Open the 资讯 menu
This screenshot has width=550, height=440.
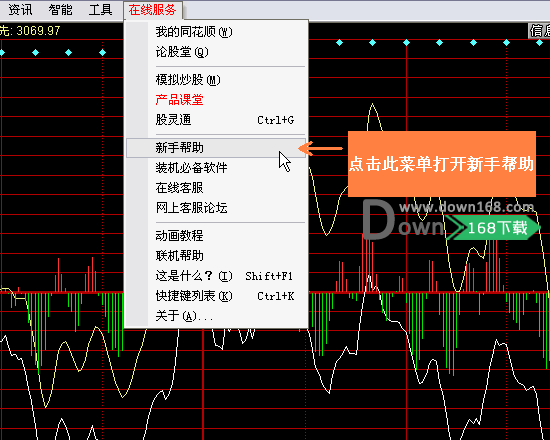coord(20,10)
